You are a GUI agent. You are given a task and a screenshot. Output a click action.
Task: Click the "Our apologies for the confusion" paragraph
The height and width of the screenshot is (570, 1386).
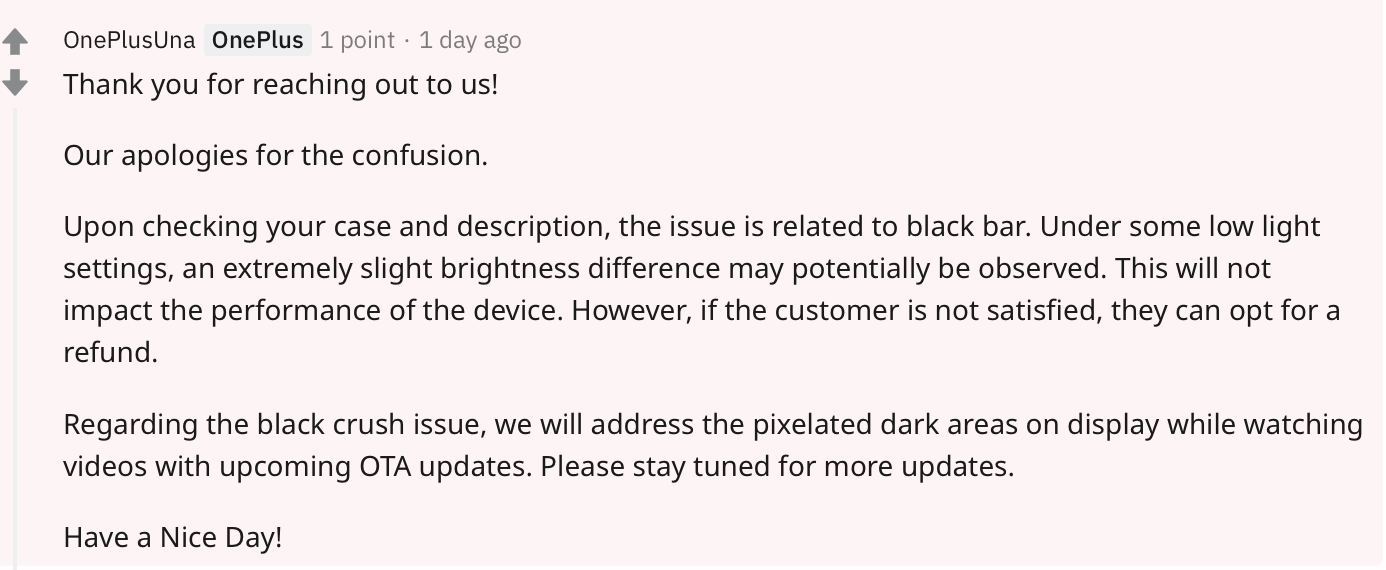point(276,156)
